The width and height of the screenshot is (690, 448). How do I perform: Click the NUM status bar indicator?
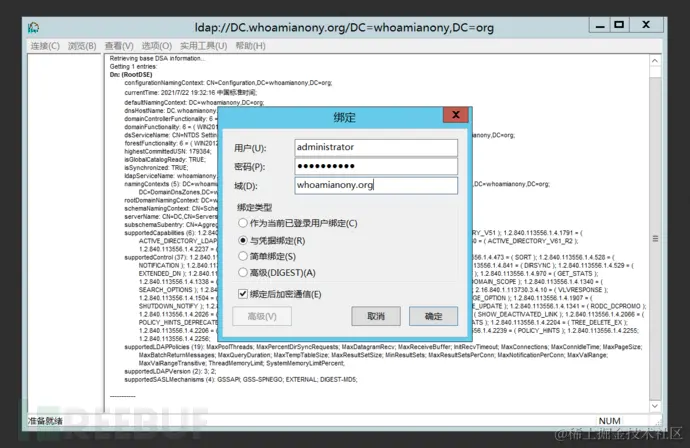tap(609, 421)
